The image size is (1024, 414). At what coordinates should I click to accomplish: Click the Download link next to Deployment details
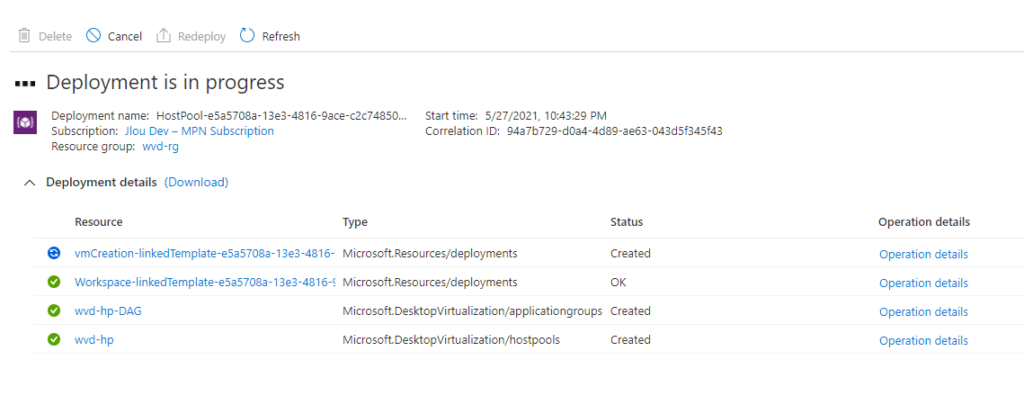point(196,182)
